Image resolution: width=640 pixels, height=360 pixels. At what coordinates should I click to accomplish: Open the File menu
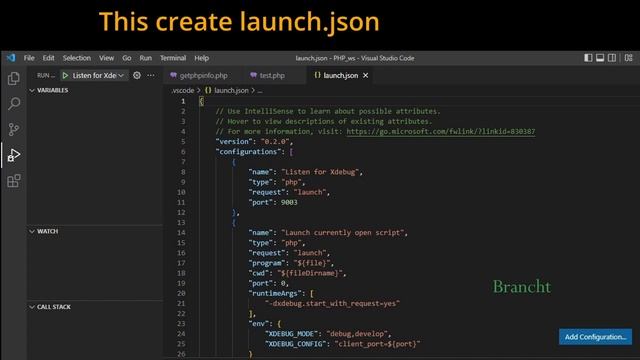[29, 58]
